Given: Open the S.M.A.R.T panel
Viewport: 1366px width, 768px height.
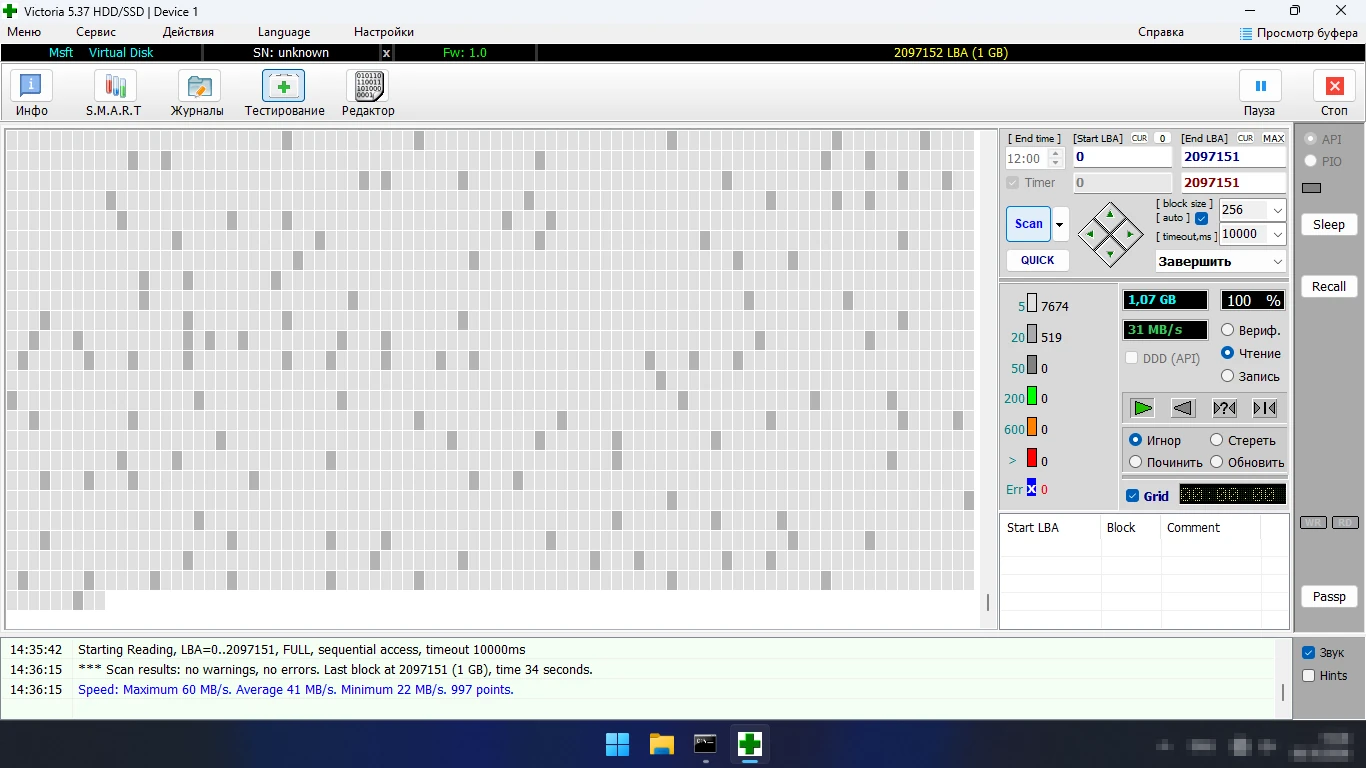Looking at the screenshot, I should pos(114,94).
